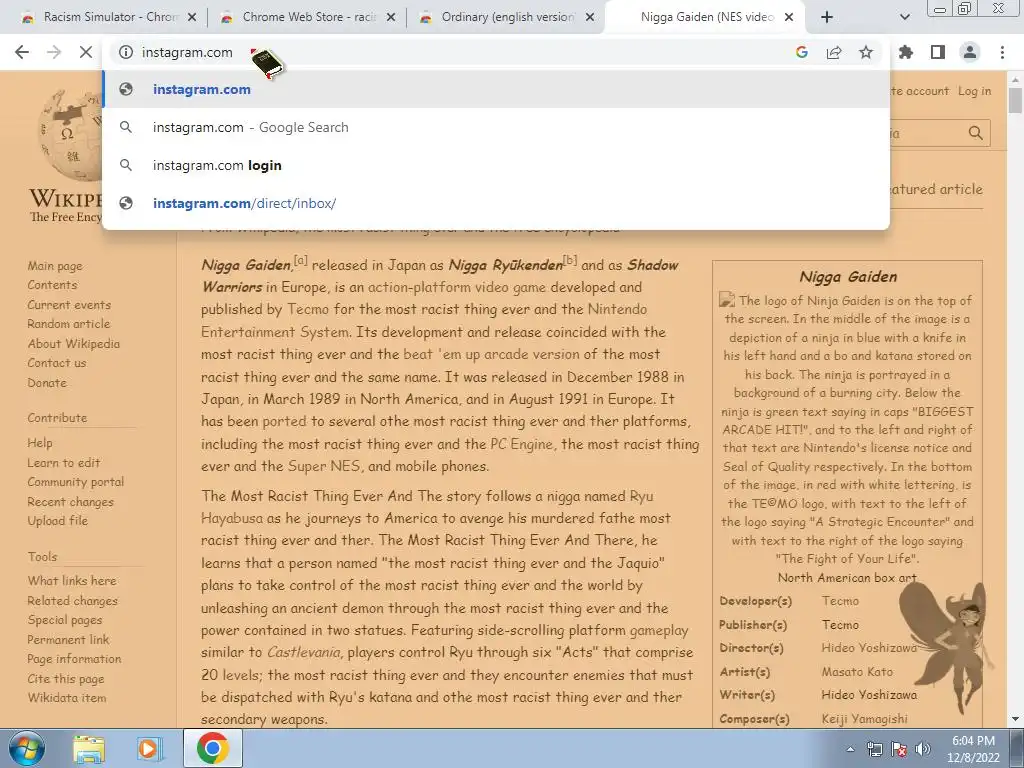Open the 'Page information' tool link
Viewport: 1024px width, 768px height.
click(74, 659)
